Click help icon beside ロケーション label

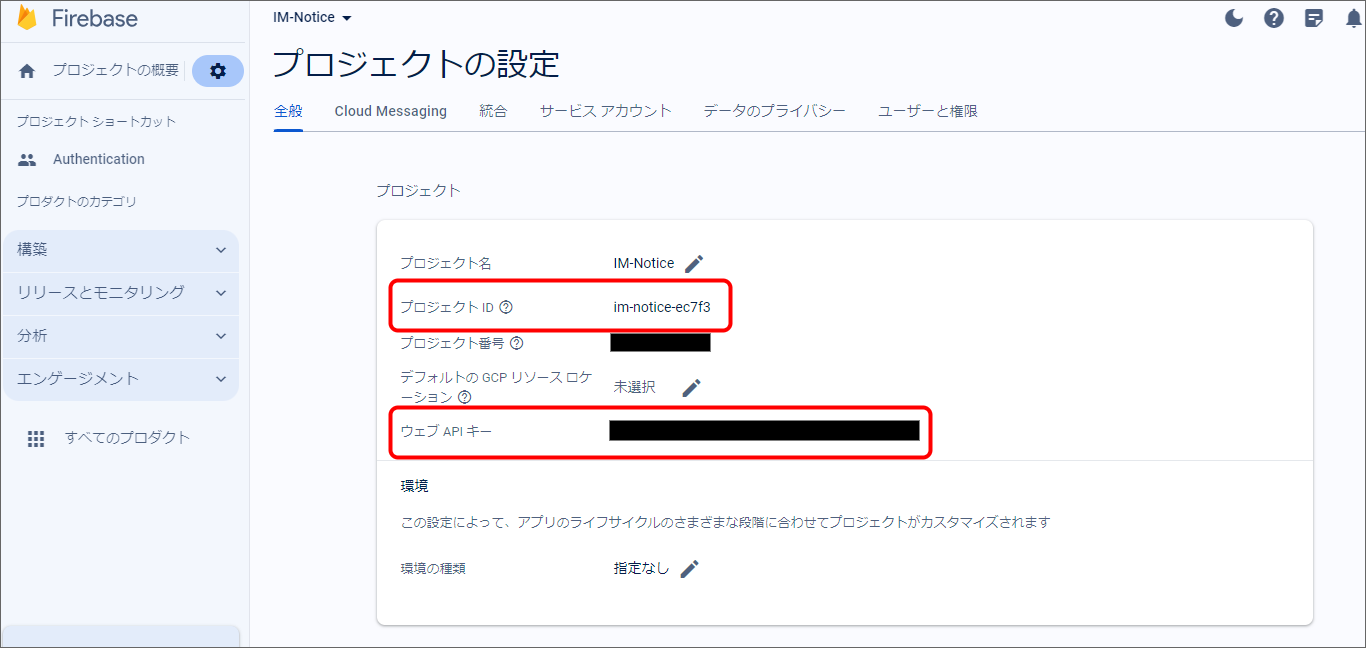[464, 397]
